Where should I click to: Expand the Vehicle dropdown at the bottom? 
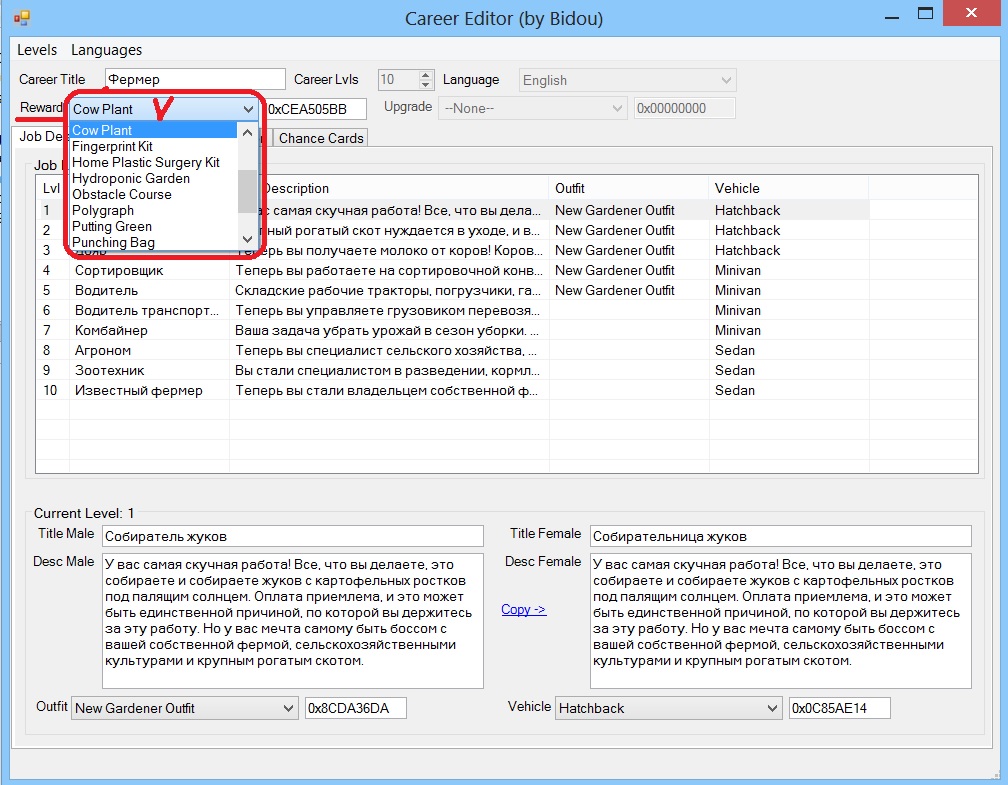click(771, 708)
